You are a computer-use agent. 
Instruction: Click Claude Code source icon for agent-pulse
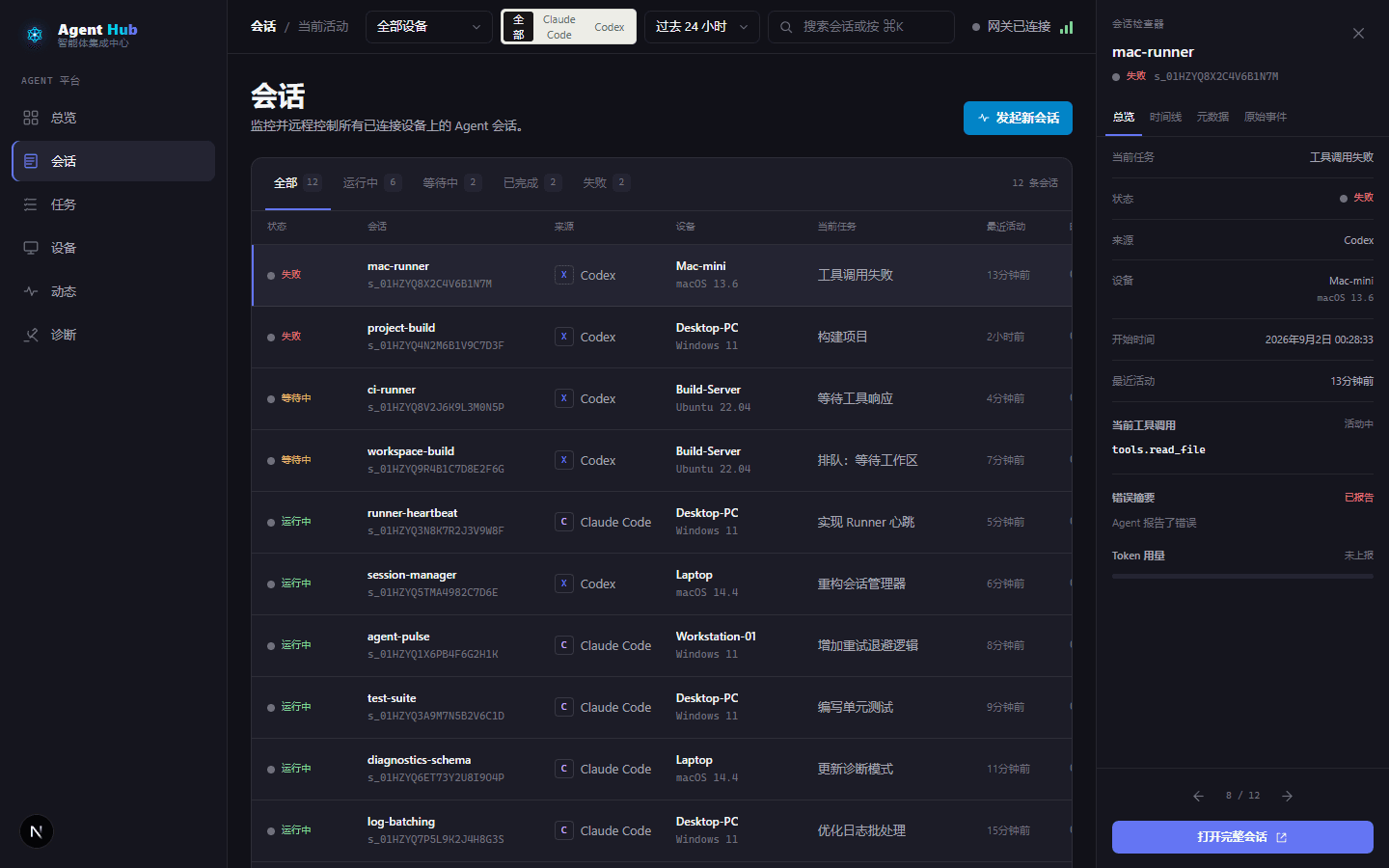[564, 645]
